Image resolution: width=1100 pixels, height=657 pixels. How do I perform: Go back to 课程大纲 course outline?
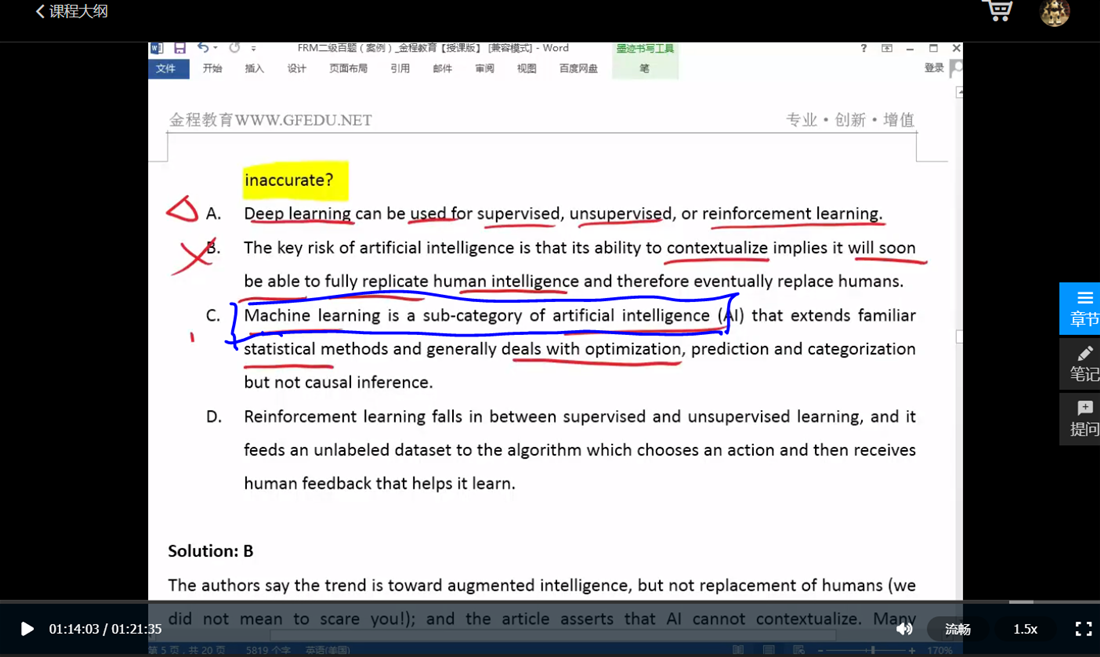tap(72, 11)
